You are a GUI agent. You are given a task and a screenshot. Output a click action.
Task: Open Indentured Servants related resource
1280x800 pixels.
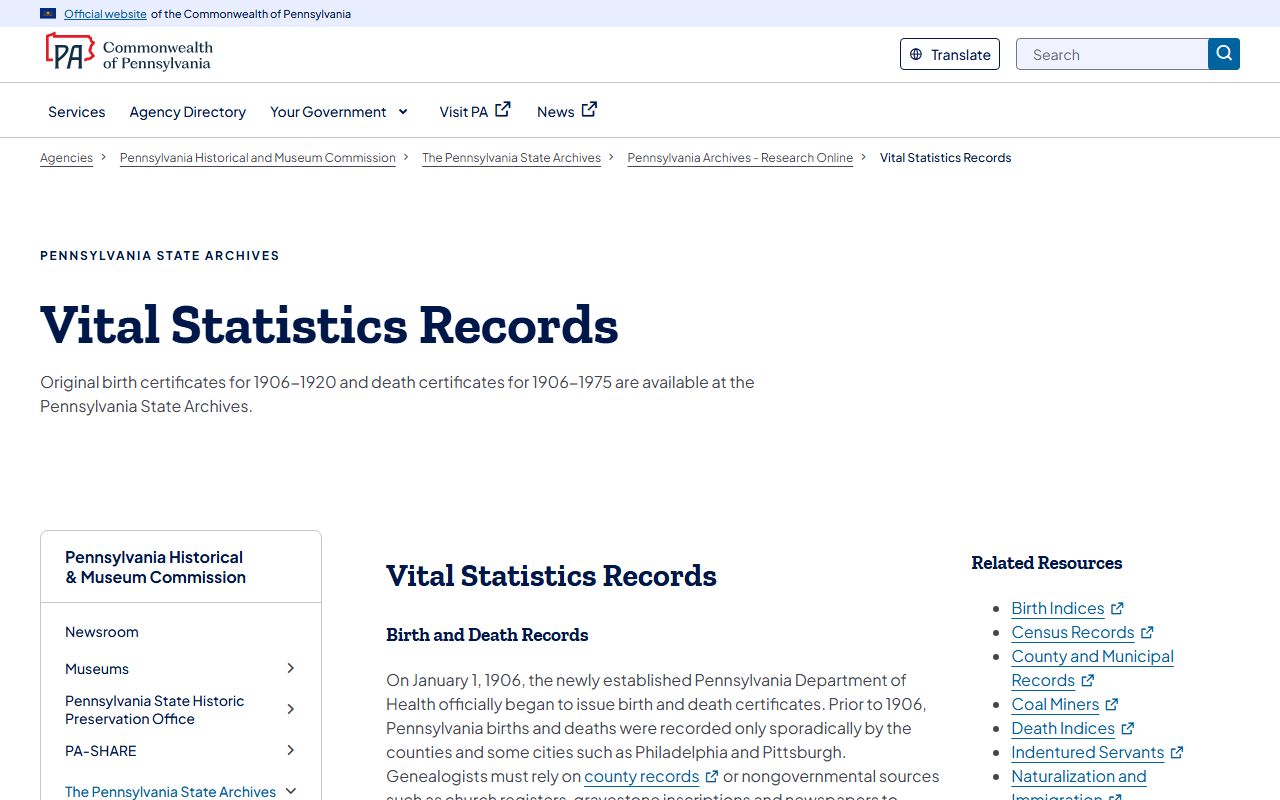click(x=1088, y=752)
